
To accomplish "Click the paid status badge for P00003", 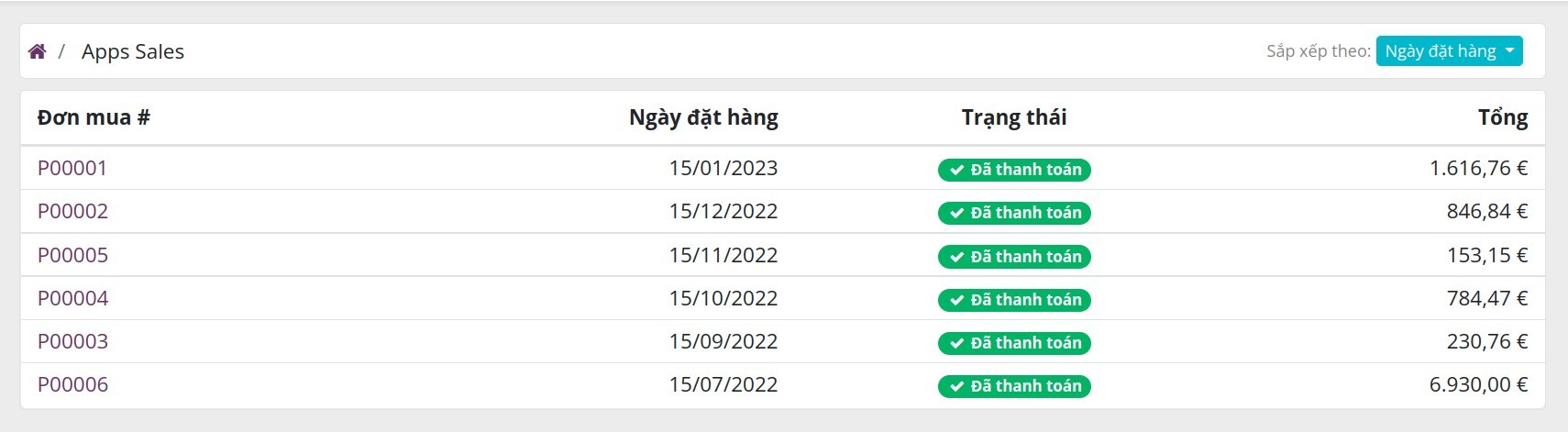I will 1014,343.
